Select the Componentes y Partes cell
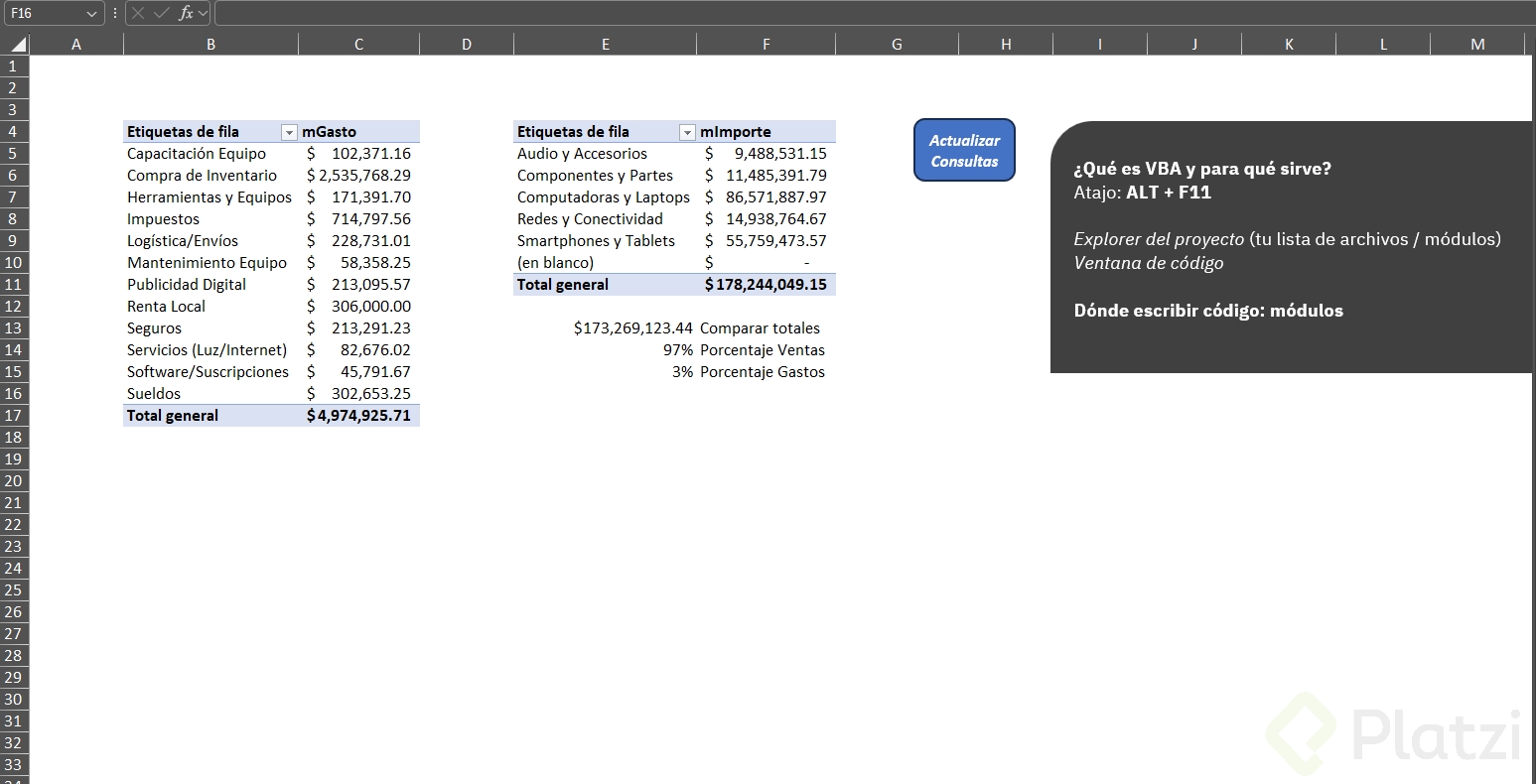The image size is (1536, 784). [x=605, y=176]
